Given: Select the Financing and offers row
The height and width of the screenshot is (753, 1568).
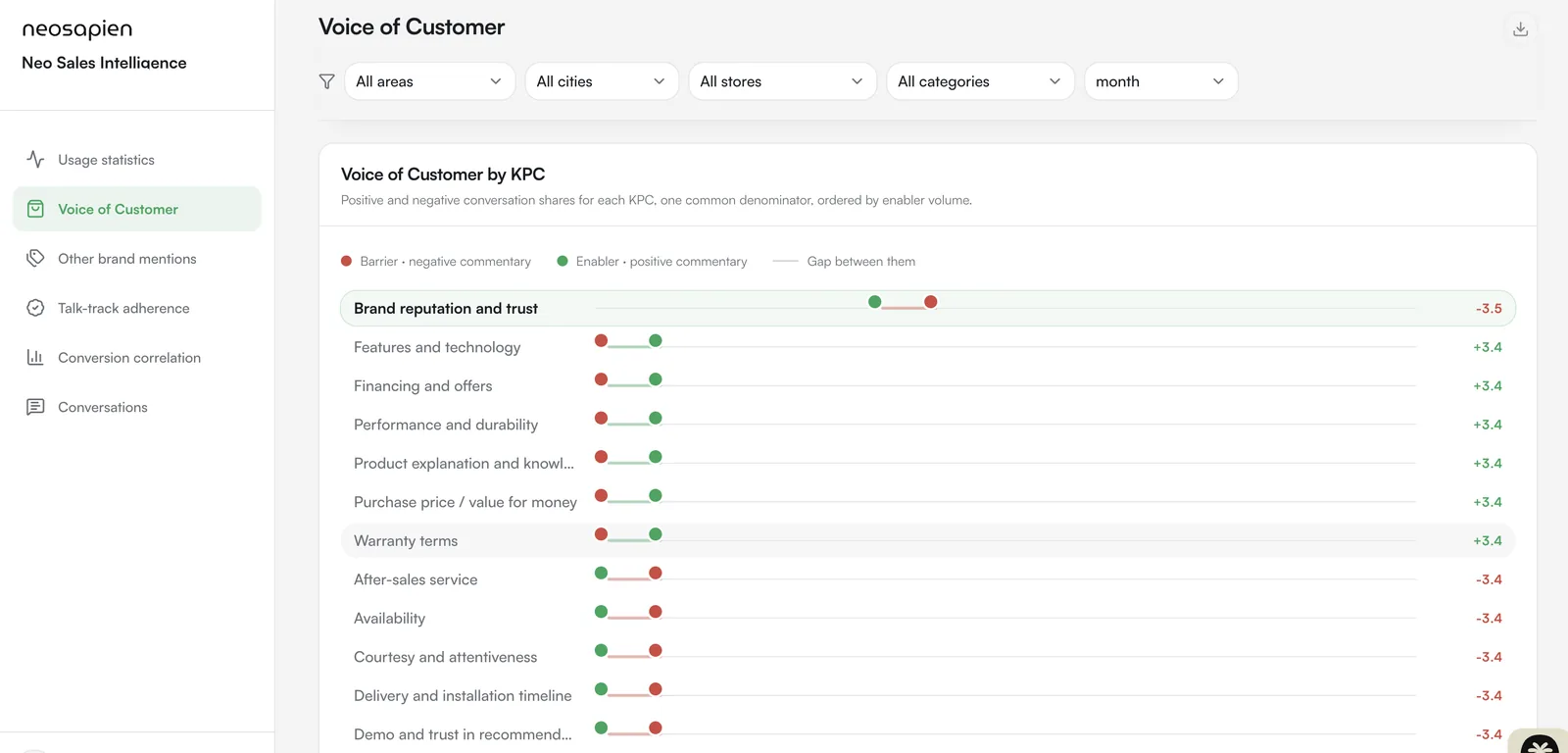Looking at the screenshot, I should click(927, 385).
